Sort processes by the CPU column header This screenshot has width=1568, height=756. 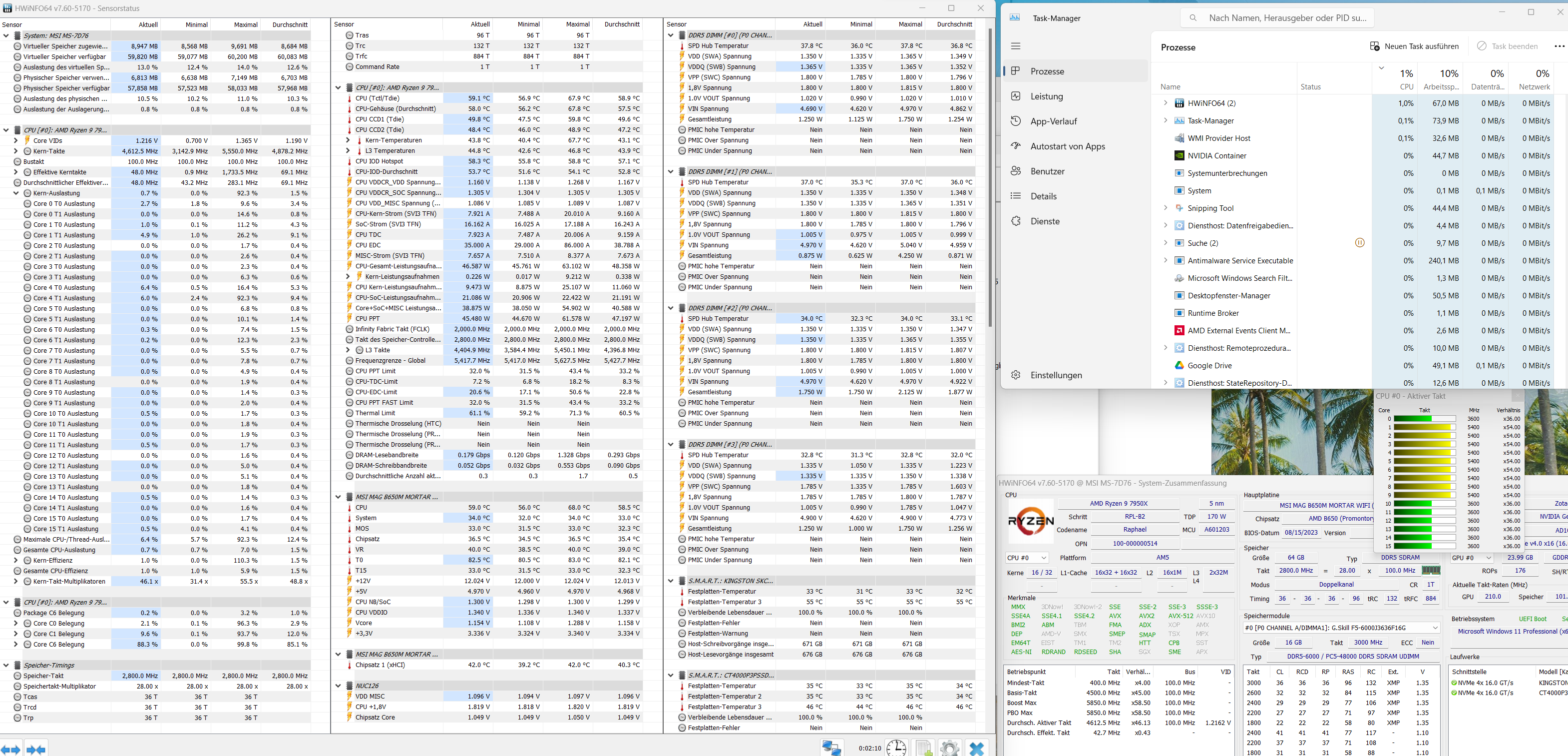1396,78
